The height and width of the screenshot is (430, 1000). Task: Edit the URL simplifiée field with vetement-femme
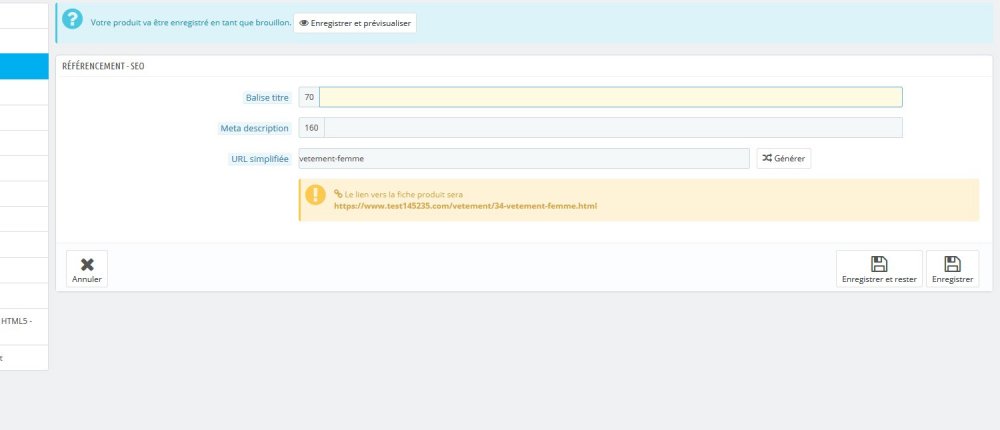point(524,158)
